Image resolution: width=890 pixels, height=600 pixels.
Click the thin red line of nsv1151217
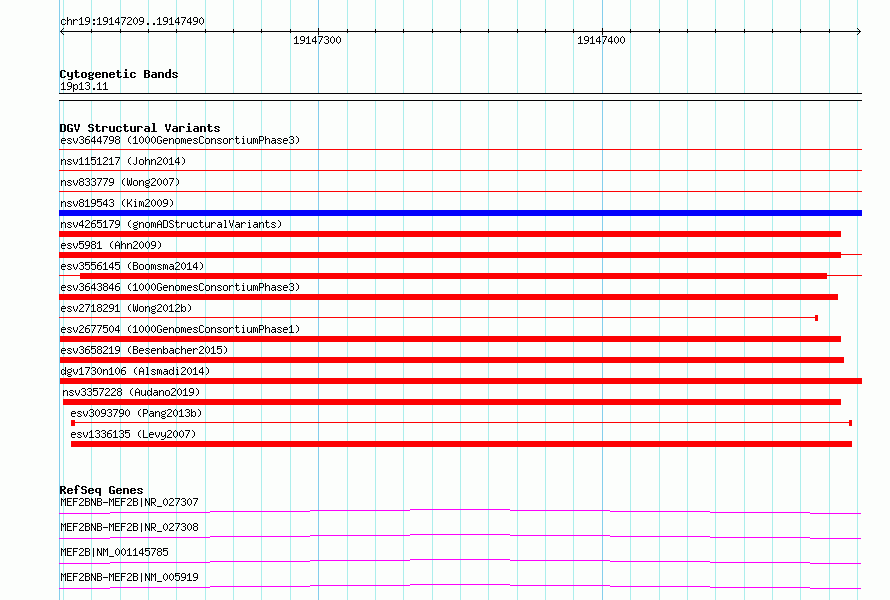click(460, 170)
